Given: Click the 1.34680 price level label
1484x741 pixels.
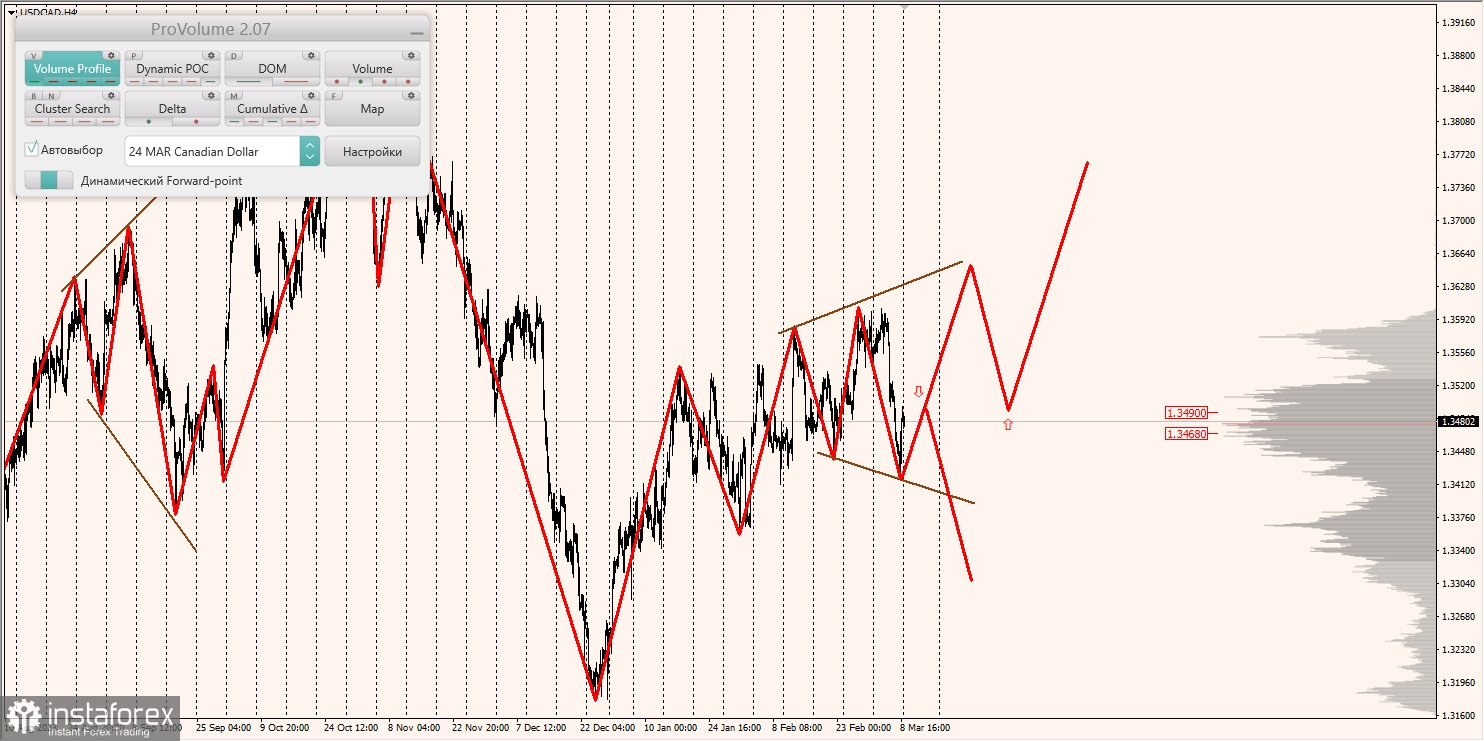Looking at the screenshot, I should pos(1187,433).
